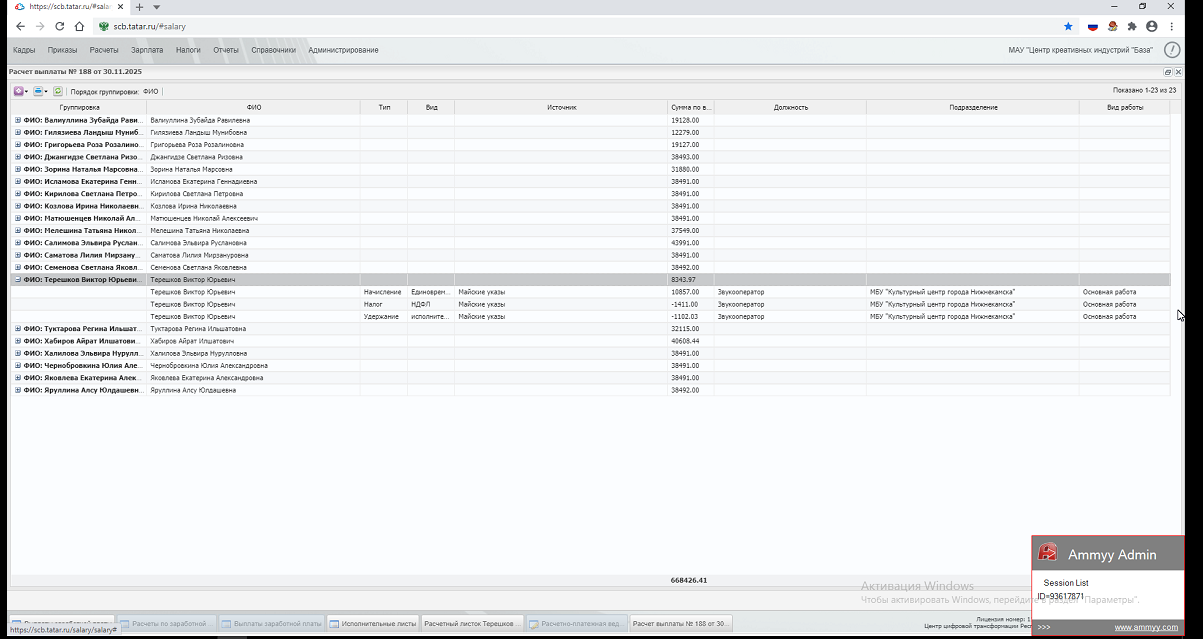Open the Администрирование menu

click(343, 50)
